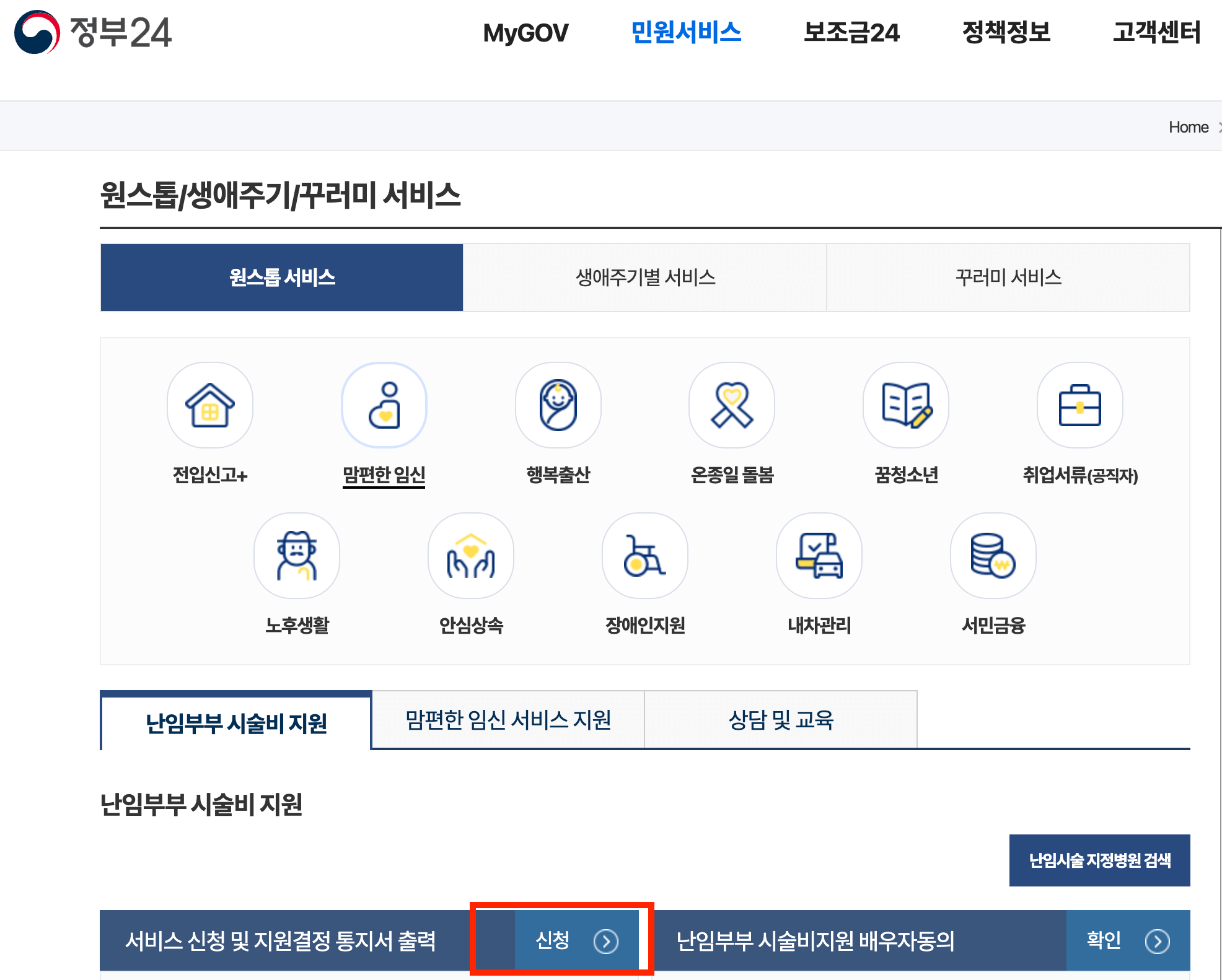
Task: Click the 취업서류(공직자) text label
Action: pos(1080,475)
